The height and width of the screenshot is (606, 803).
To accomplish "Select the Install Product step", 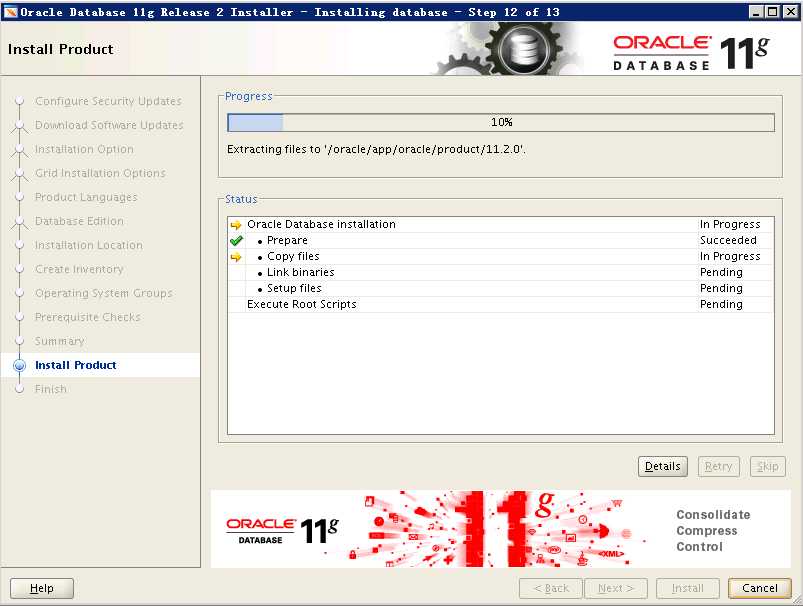I will tap(76, 365).
